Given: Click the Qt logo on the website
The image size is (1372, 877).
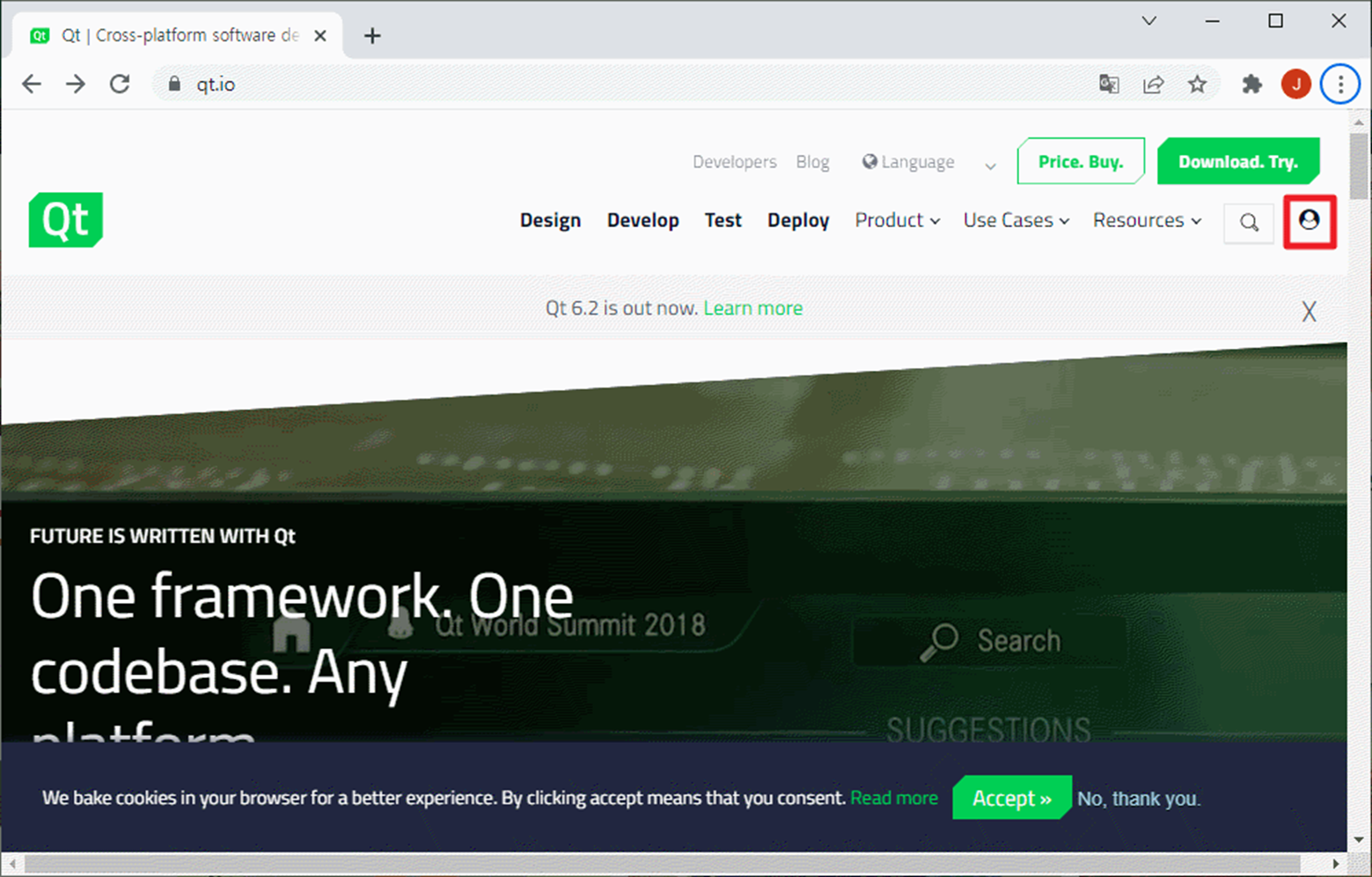Looking at the screenshot, I should (66, 220).
